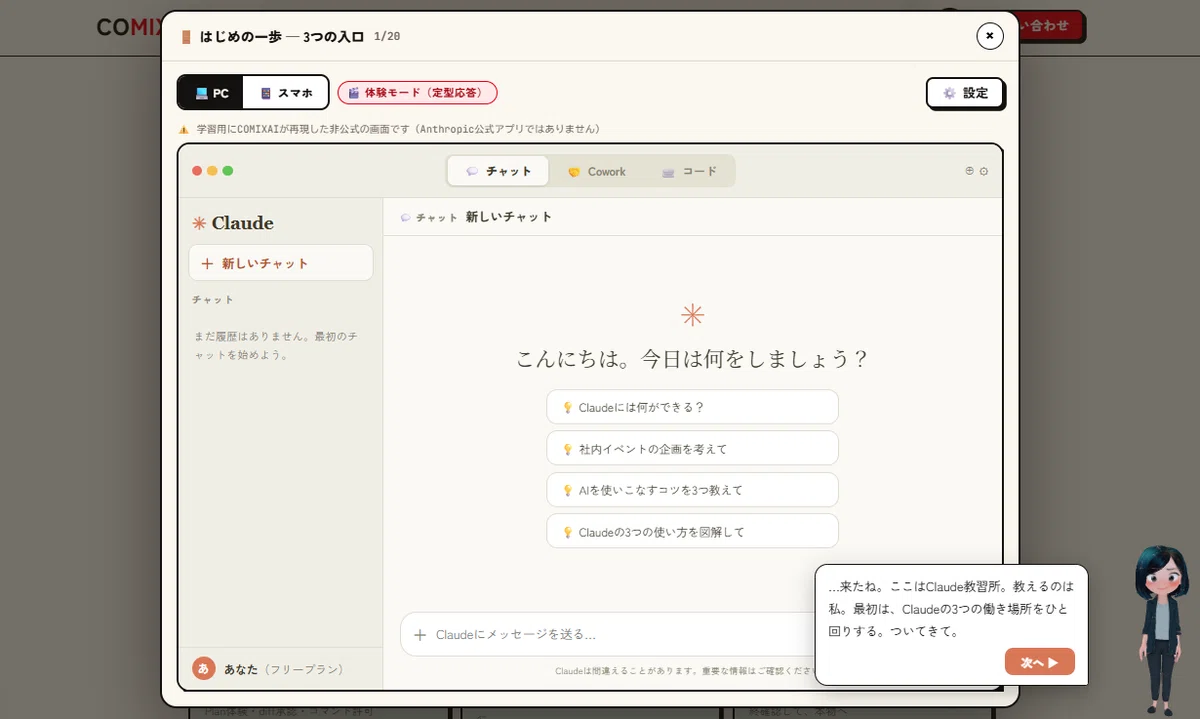The width and height of the screenshot is (1200, 719).
Task: Click the dialog title はじめの一歩 — 3つの入口
Action: point(282,36)
